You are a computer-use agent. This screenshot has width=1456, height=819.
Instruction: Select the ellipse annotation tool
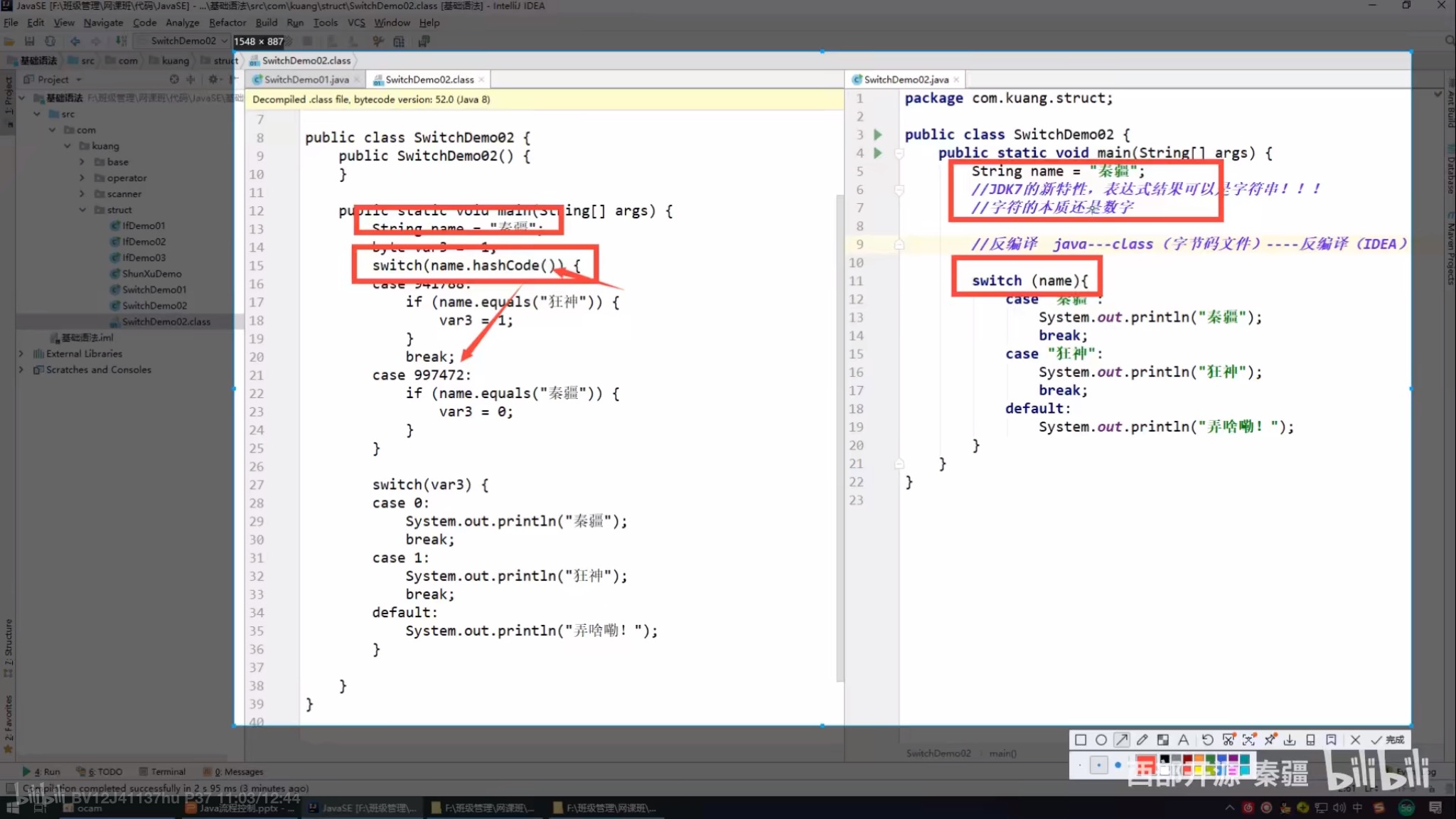point(1101,740)
